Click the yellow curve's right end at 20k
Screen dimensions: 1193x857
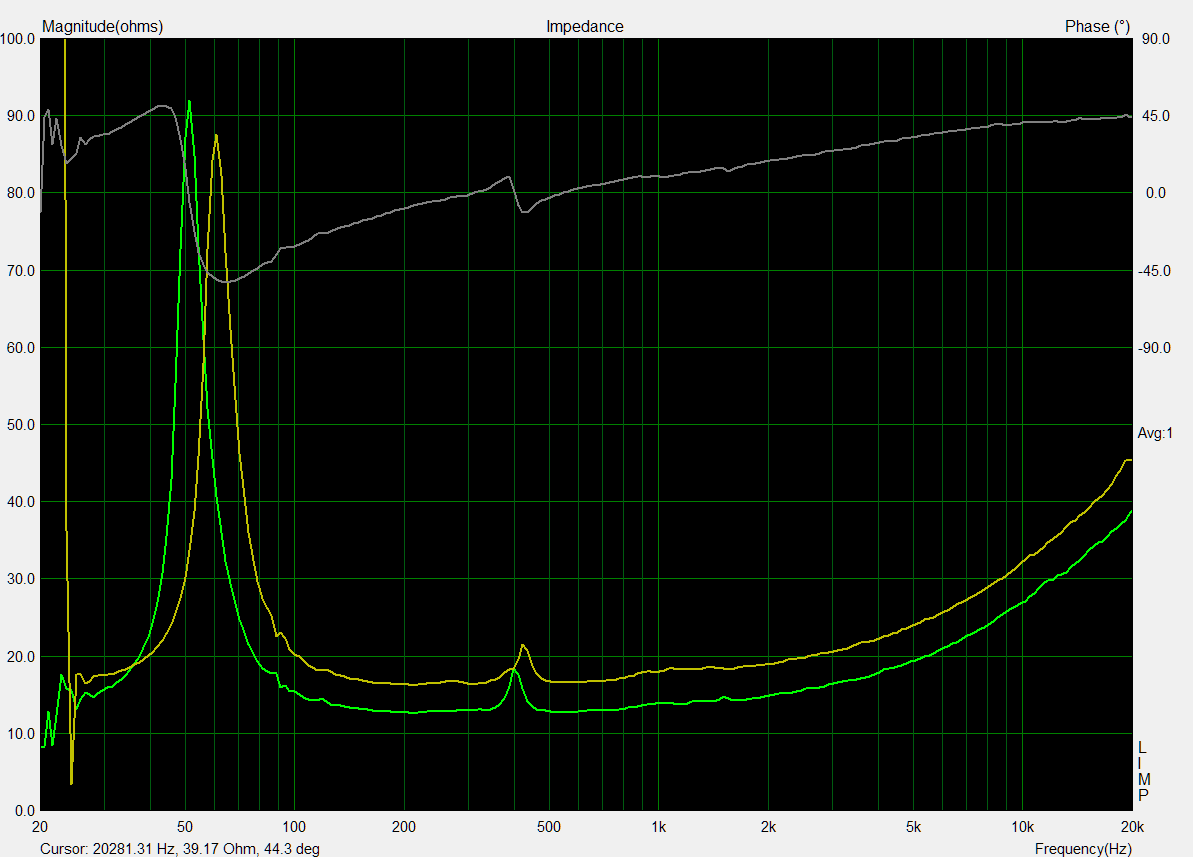point(1129,460)
